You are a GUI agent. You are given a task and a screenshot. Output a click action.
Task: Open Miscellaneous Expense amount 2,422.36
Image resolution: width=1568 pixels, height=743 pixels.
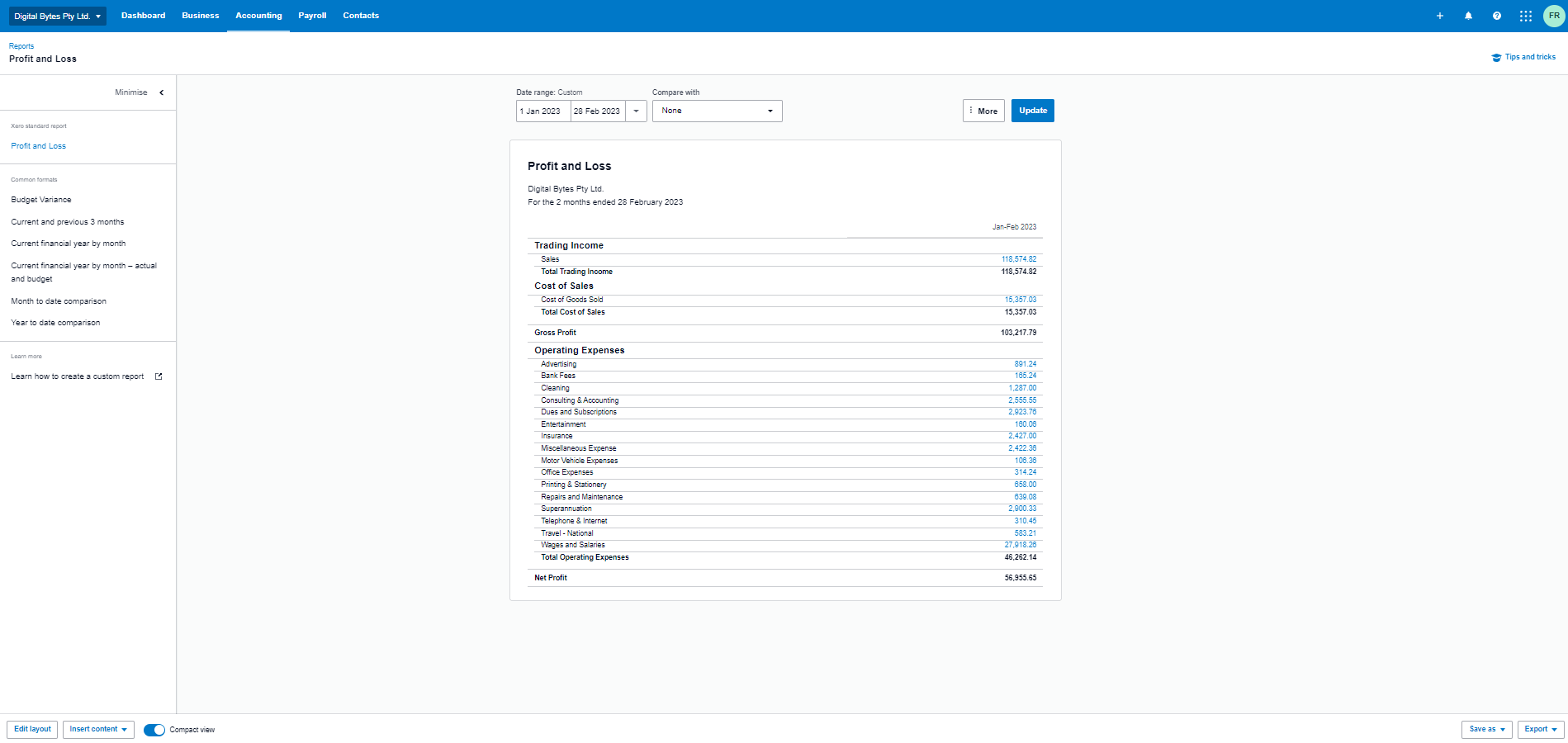[x=1022, y=448]
